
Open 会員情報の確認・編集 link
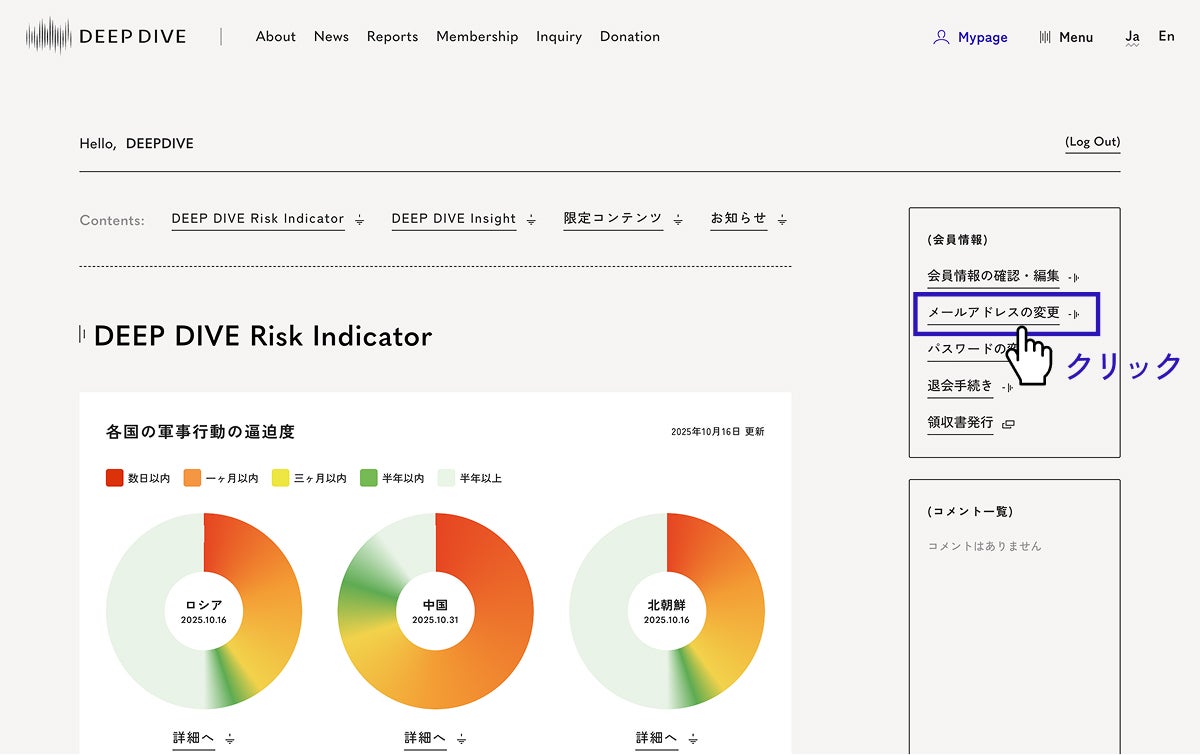coord(993,276)
